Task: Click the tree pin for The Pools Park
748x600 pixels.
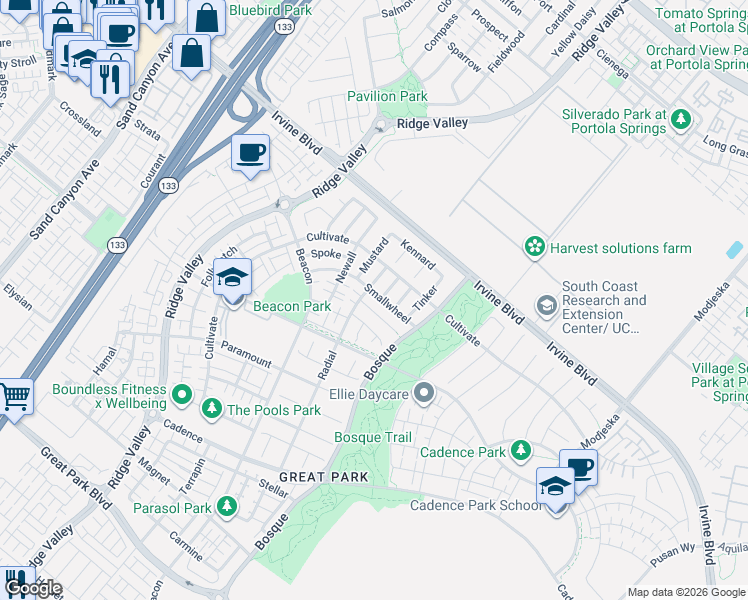Action: click(212, 408)
